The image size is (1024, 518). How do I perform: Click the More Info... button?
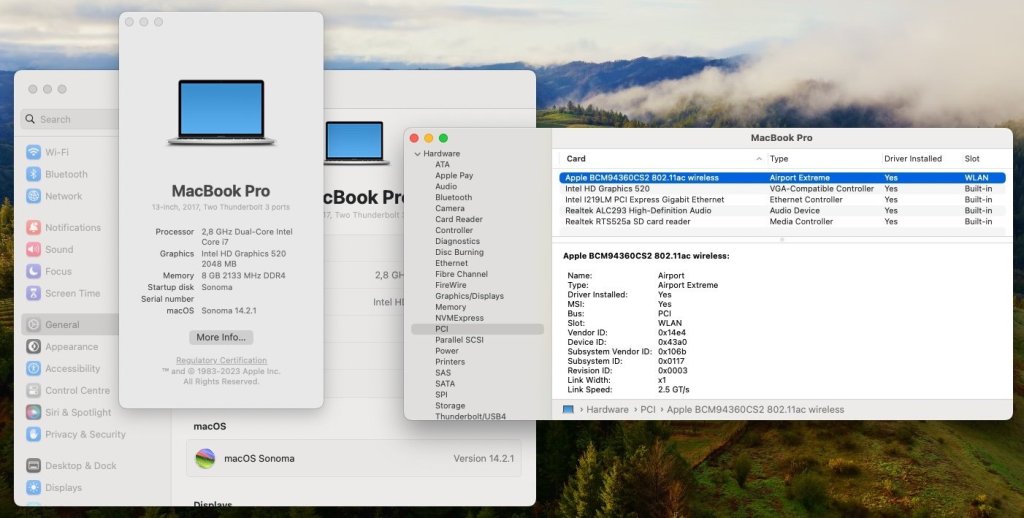click(x=221, y=338)
